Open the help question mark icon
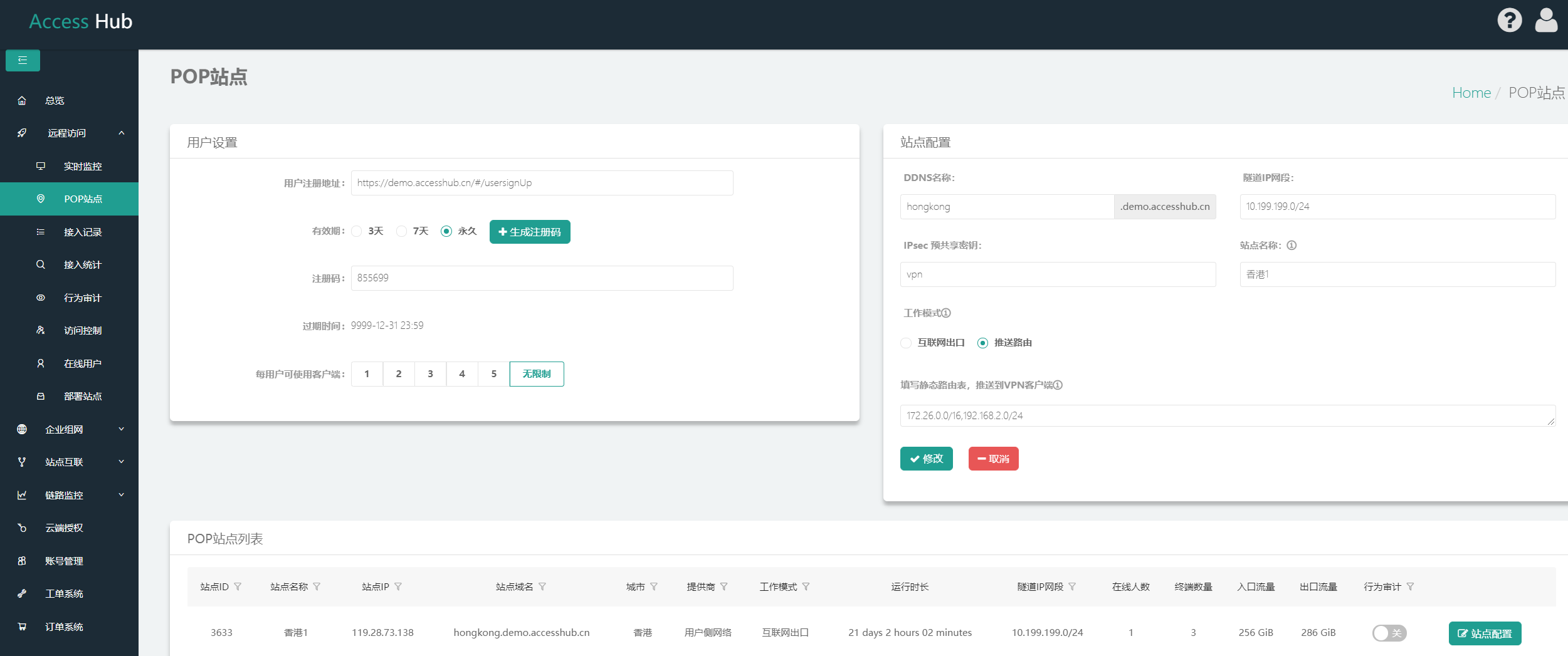The image size is (1568, 656). click(x=1509, y=21)
